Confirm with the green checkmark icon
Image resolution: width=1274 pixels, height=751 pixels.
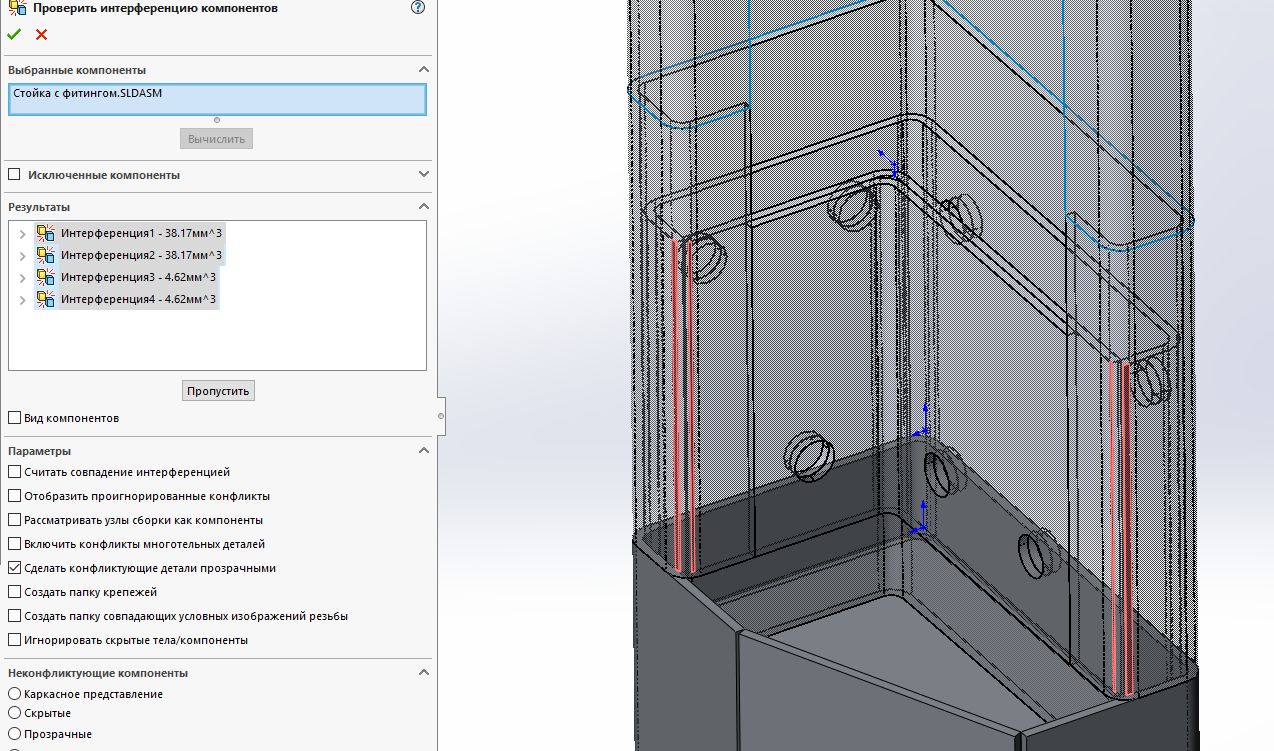14,34
